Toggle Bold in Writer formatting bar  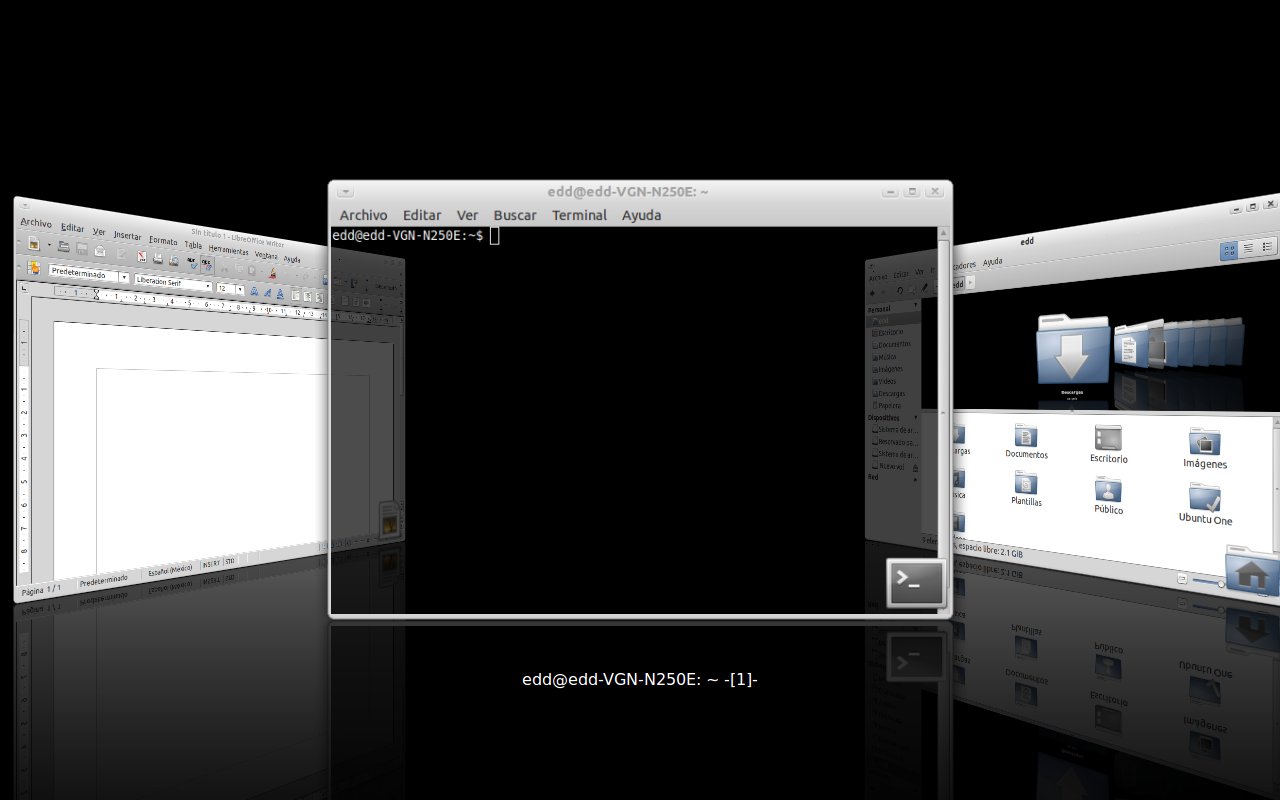point(254,291)
